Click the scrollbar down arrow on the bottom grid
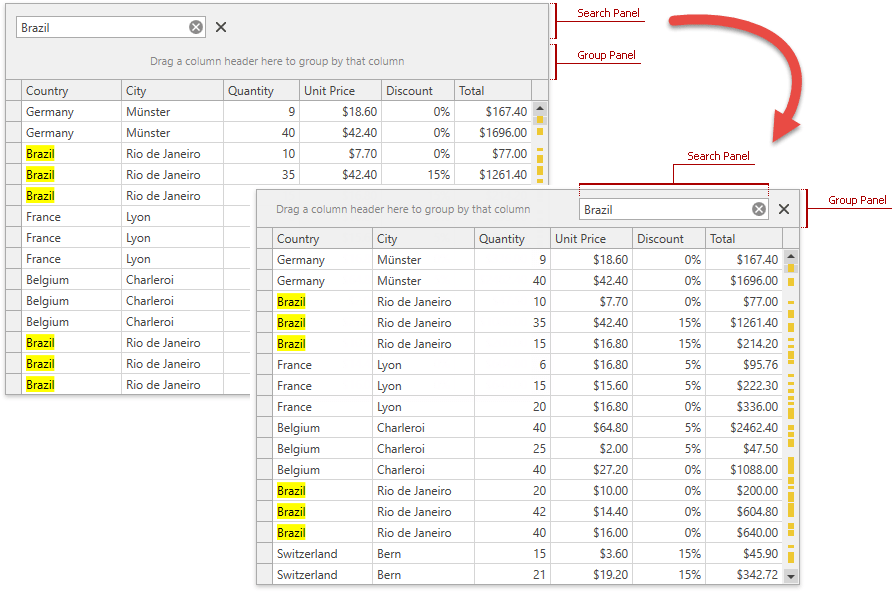The width and height of the screenshot is (892, 592). pyautogui.click(x=791, y=575)
